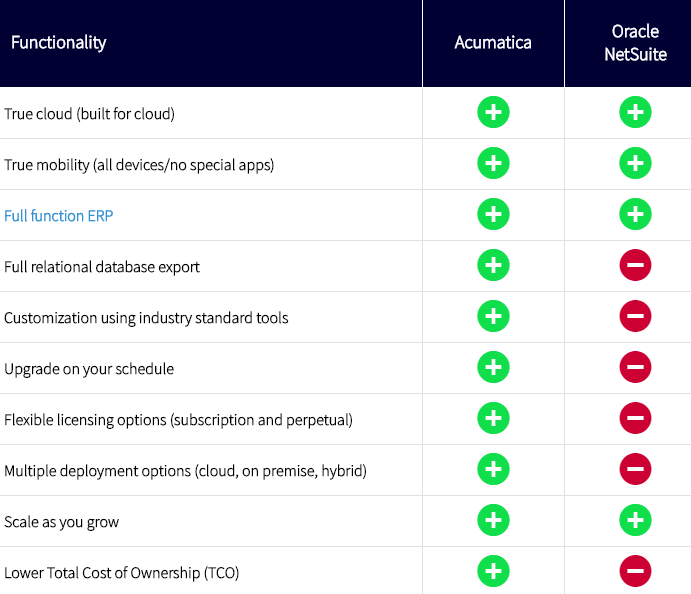Click Acumatica's plus icon for Full function ERP
Image resolution: width=691 pixels, height=594 pixels.
coord(493,215)
